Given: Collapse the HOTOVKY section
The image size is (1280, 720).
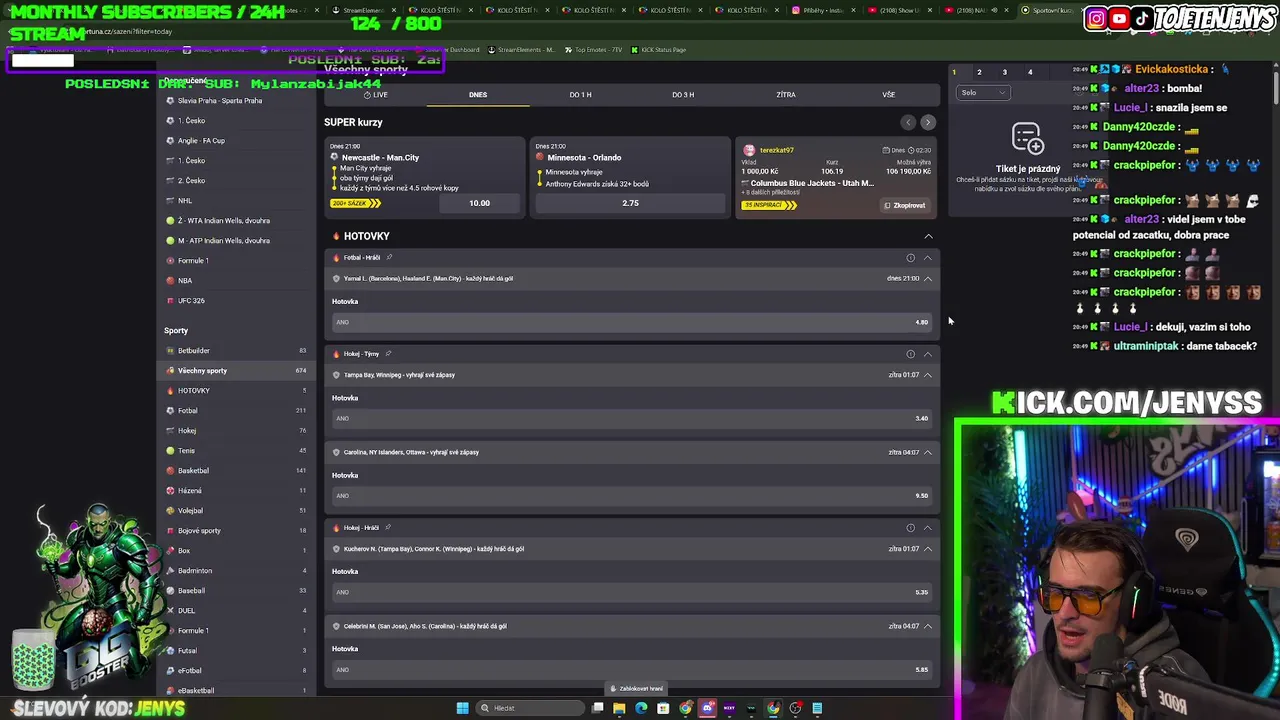Looking at the screenshot, I should tap(928, 236).
